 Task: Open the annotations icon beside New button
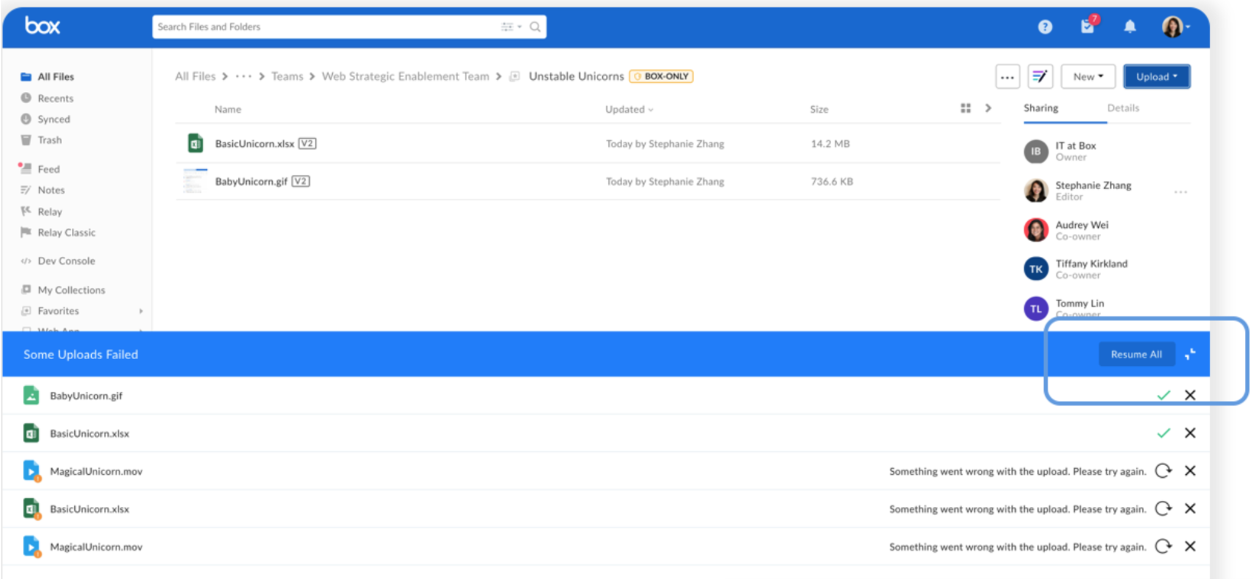click(x=1040, y=76)
